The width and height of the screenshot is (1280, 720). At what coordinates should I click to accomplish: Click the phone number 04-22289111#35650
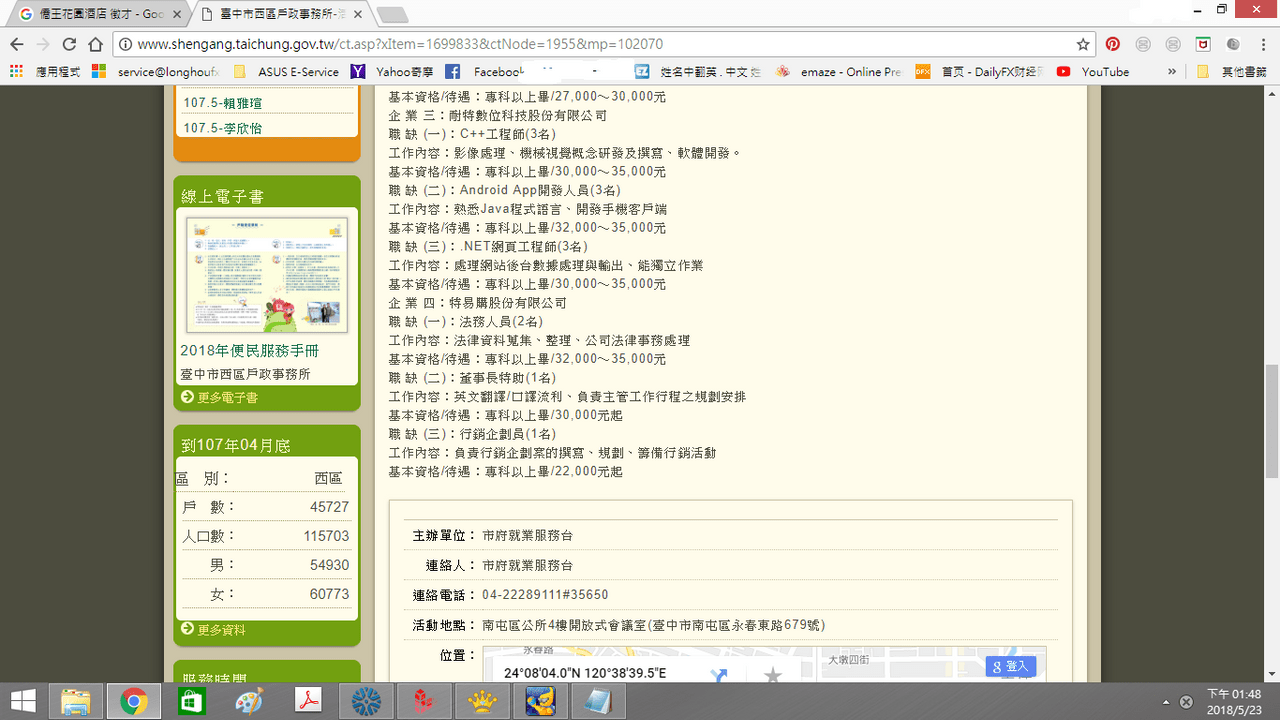(x=545, y=595)
